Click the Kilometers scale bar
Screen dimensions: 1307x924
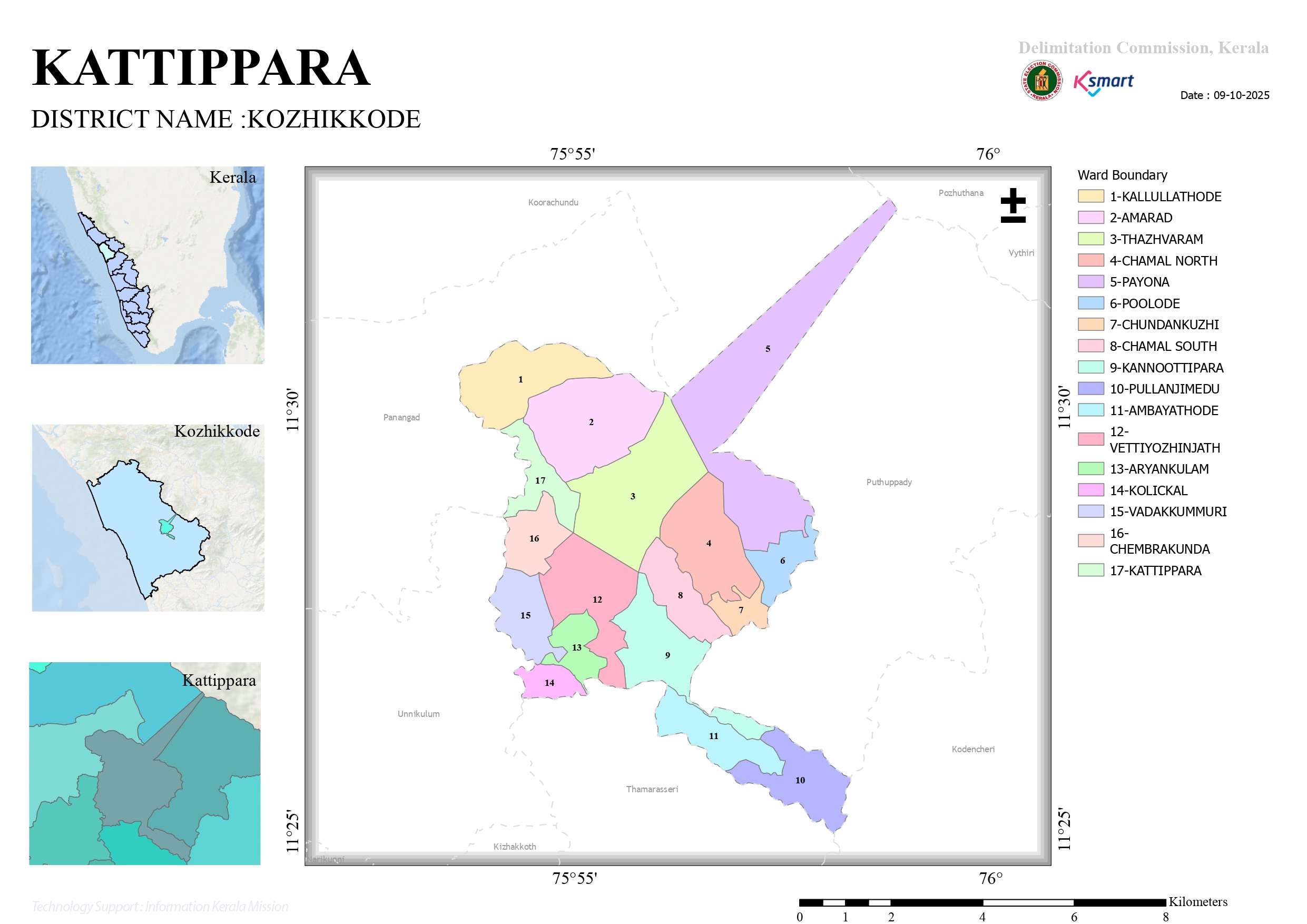tap(1013, 909)
